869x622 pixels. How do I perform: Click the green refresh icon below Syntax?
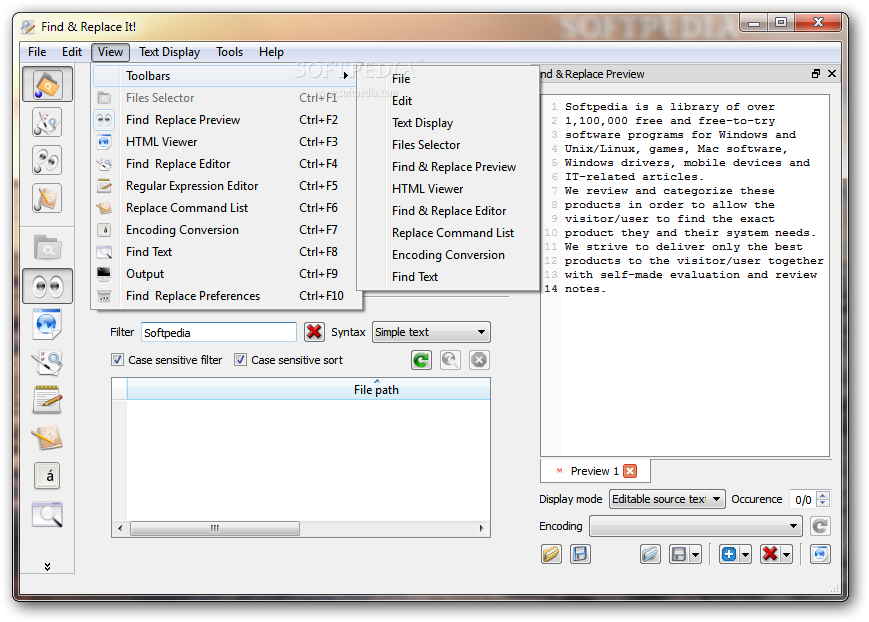click(x=422, y=360)
